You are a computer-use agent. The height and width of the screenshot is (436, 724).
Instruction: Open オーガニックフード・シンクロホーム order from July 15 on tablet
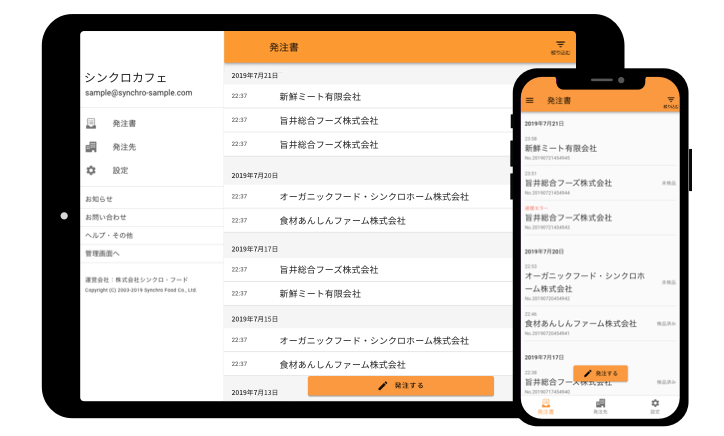click(x=374, y=341)
